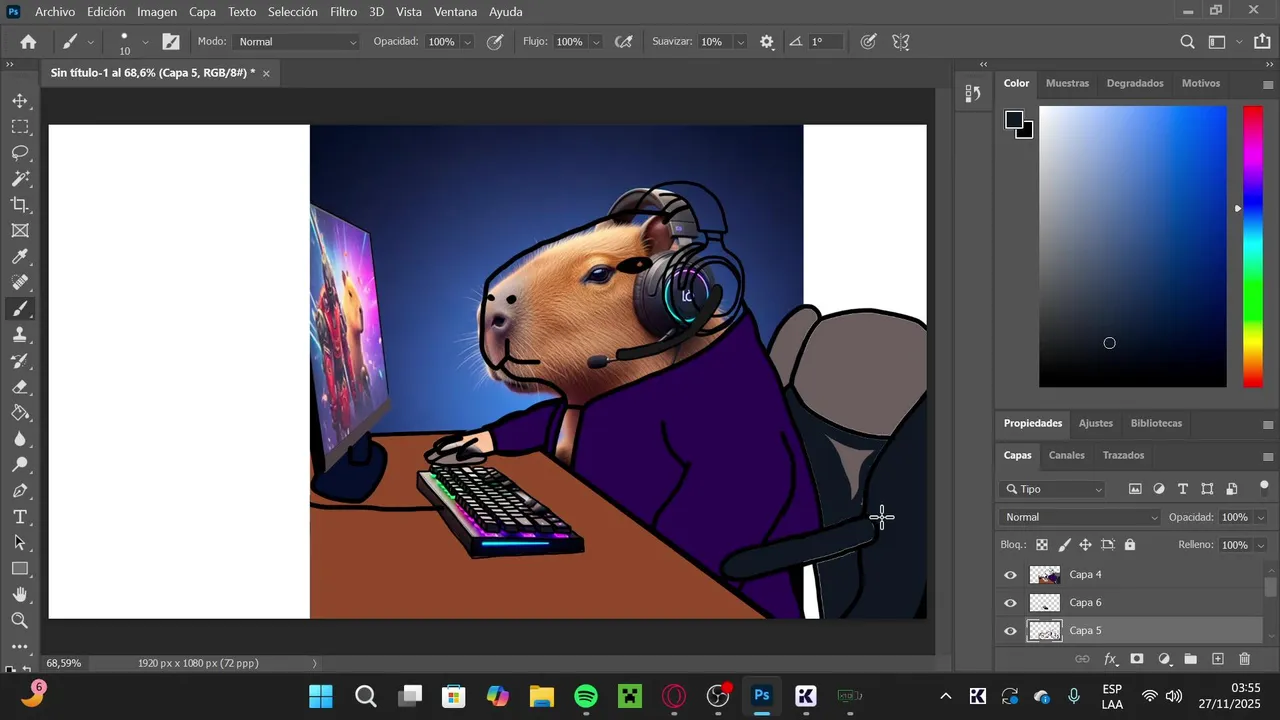Select the Rectangle shape tool
The height and width of the screenshot is (720, 1280).
tap(20, 569)
